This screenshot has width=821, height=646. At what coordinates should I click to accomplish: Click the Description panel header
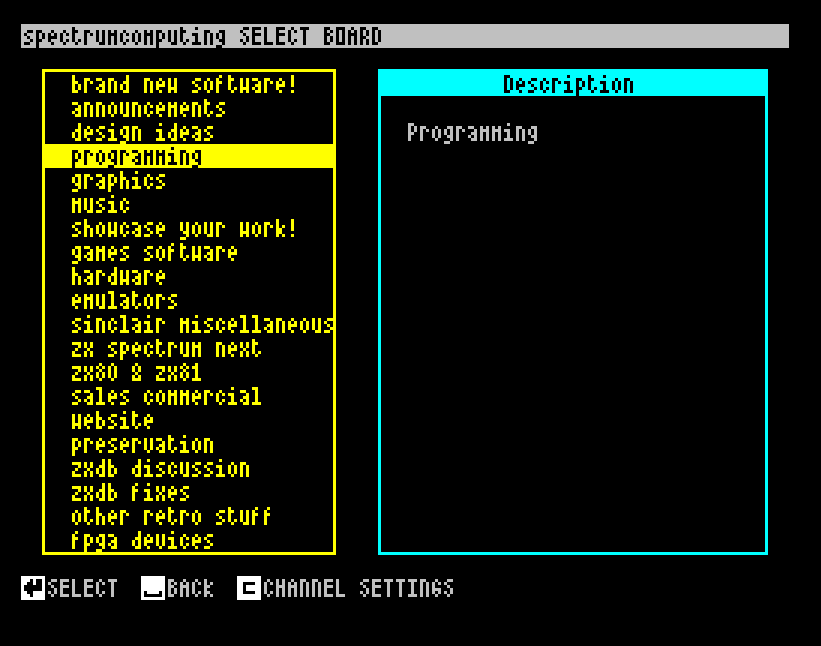pyautogui.click(x=572, y=84)
